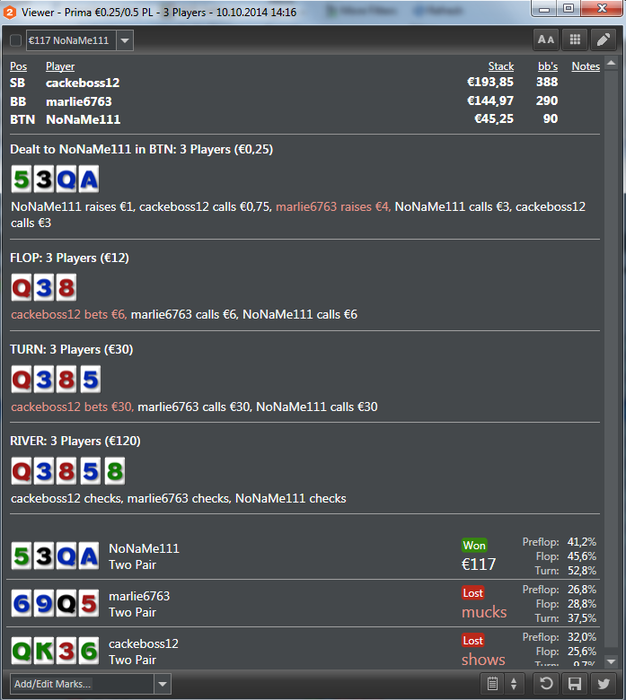This screenshot has width=626, height=700.
Task: Click the bb's column header
Action: pyautogui.click(x=547, y=67)
